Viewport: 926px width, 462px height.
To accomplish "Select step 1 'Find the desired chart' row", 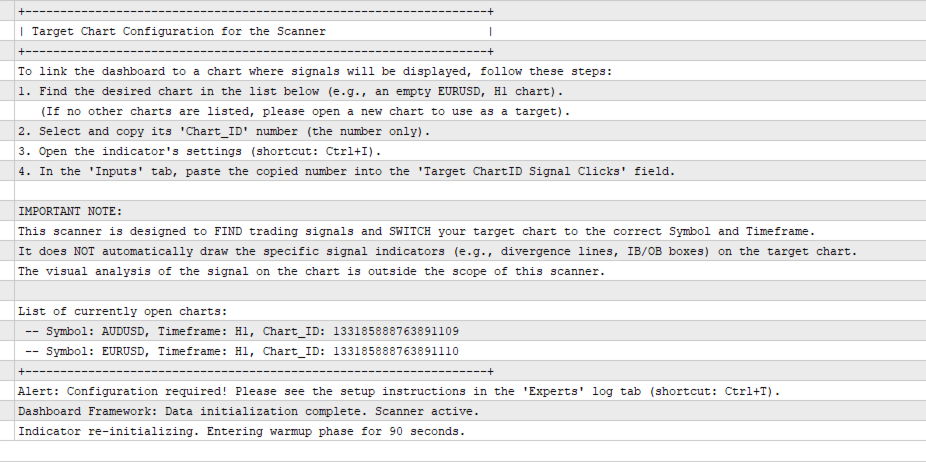I will point(470,91).
